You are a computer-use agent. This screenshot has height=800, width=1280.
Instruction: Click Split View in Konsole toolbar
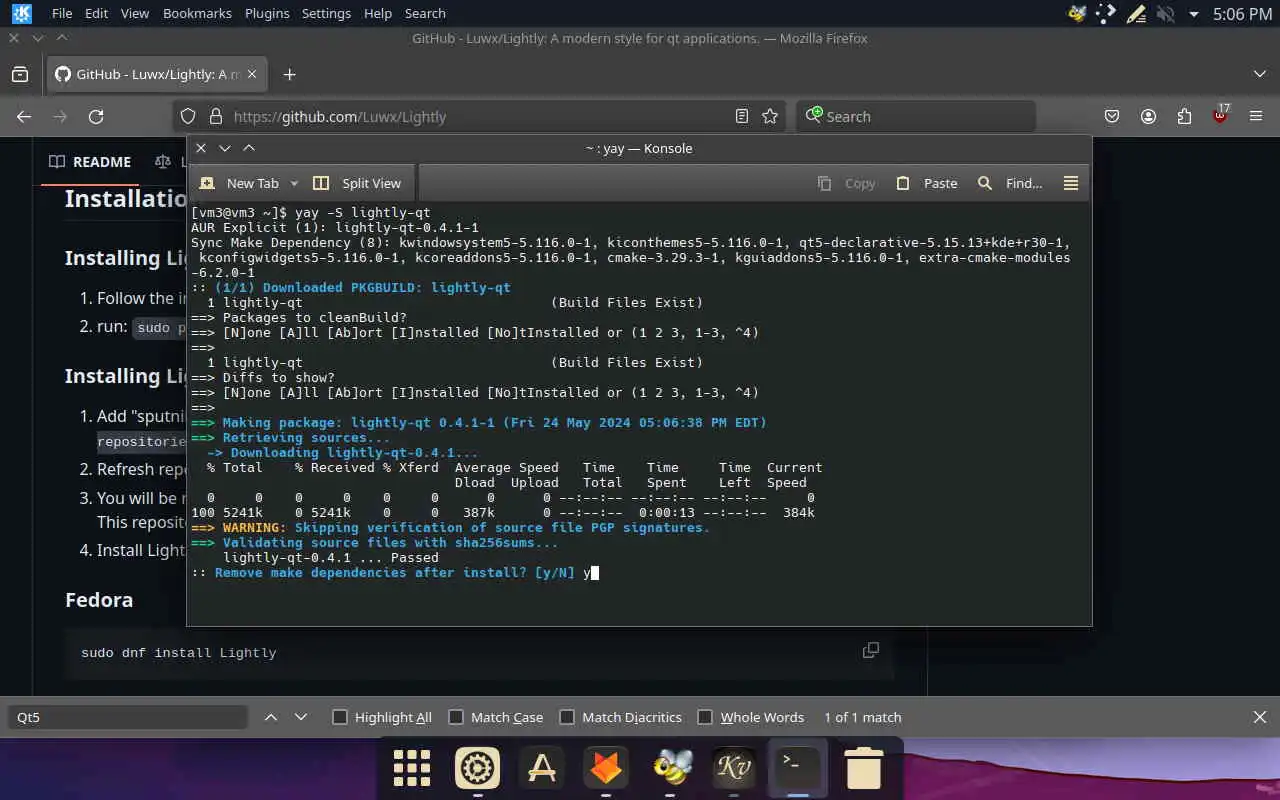coord(357,183)
